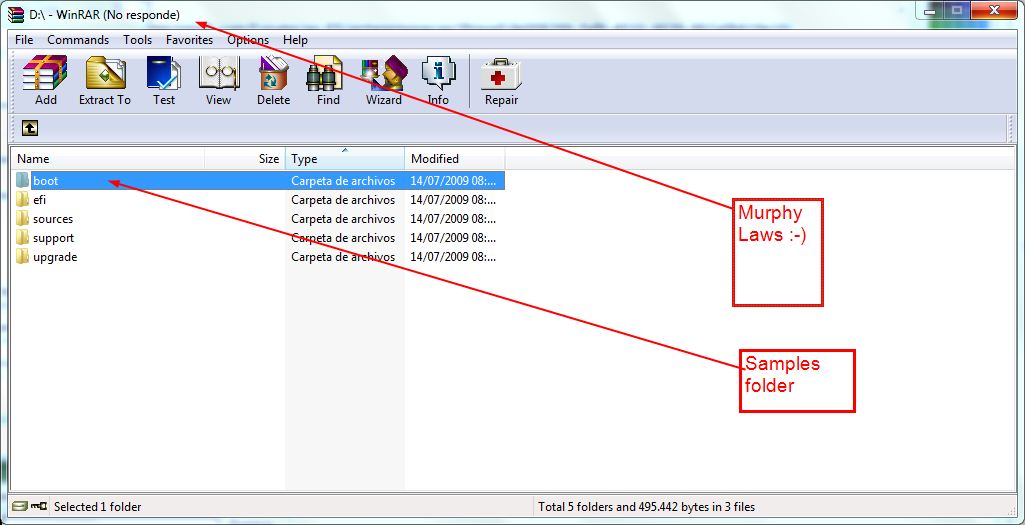Image resolution: width=1025 pixels, height=525 pixels.
Task: Click the Add archive toolbar icon
Action: point(45,80)
